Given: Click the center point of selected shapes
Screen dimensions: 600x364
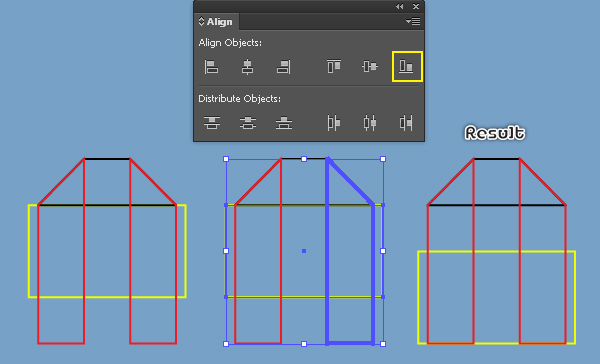Looking at the screenshot, I should click(x=304, y=251).
